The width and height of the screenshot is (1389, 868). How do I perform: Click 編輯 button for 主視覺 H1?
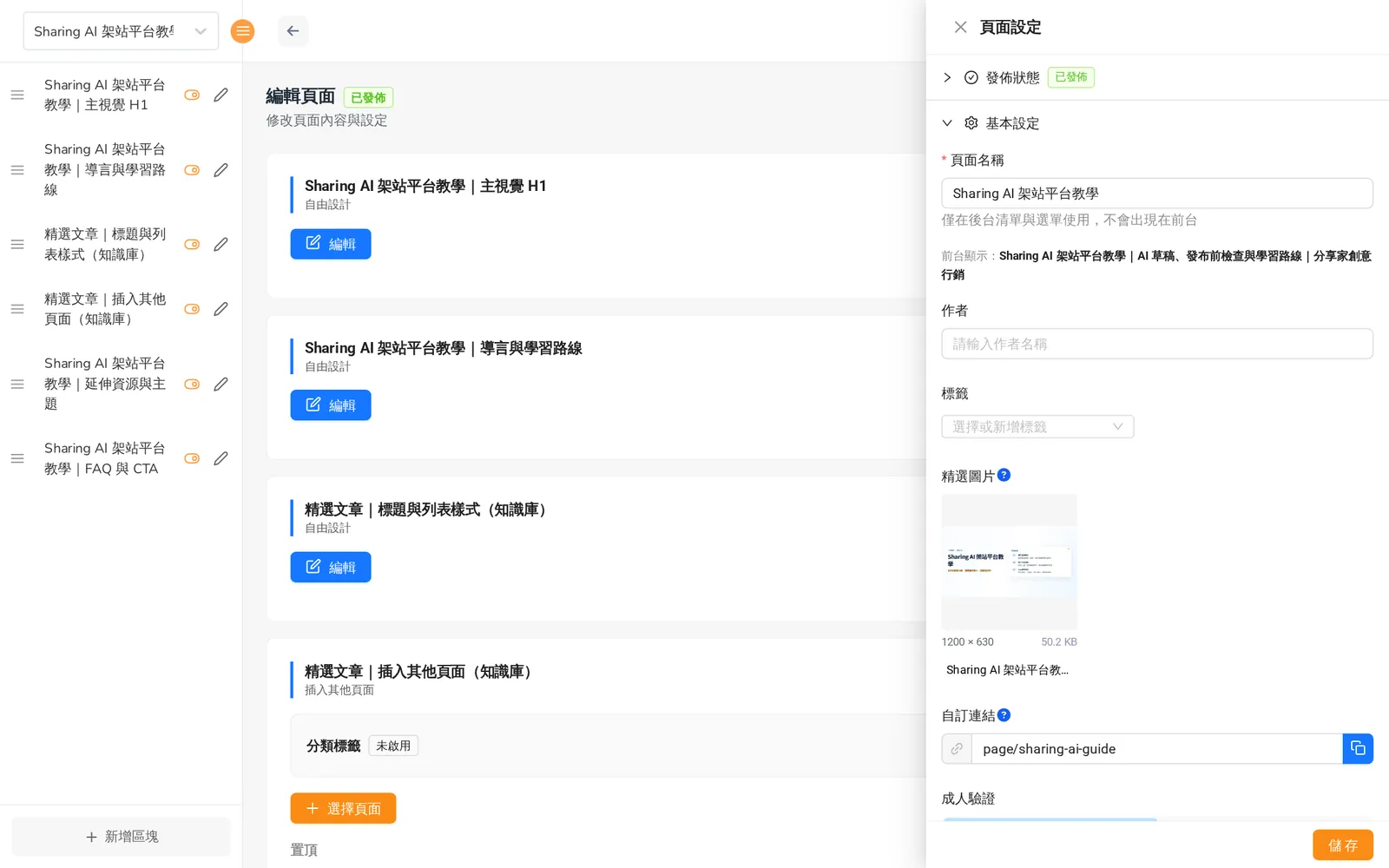click(x=331, y=244)
